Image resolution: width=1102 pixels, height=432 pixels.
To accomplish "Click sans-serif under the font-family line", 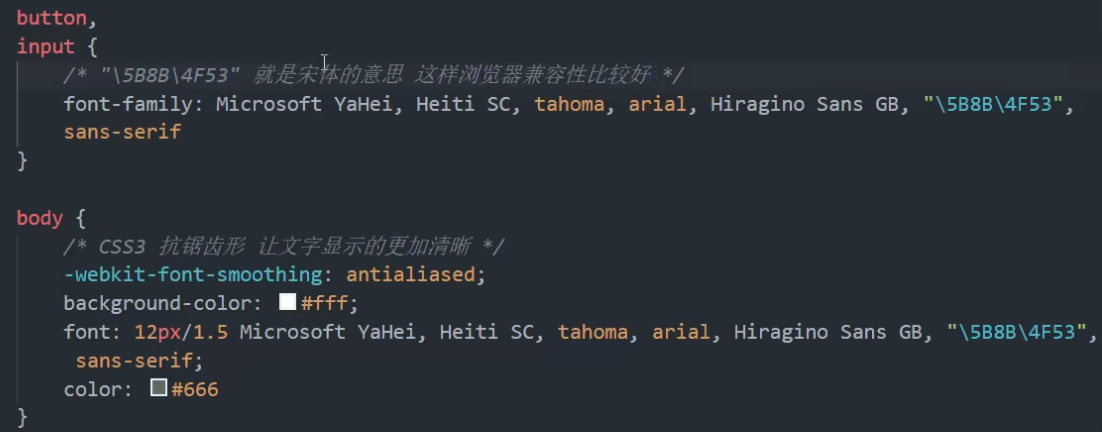I will [x=122, y=131].
